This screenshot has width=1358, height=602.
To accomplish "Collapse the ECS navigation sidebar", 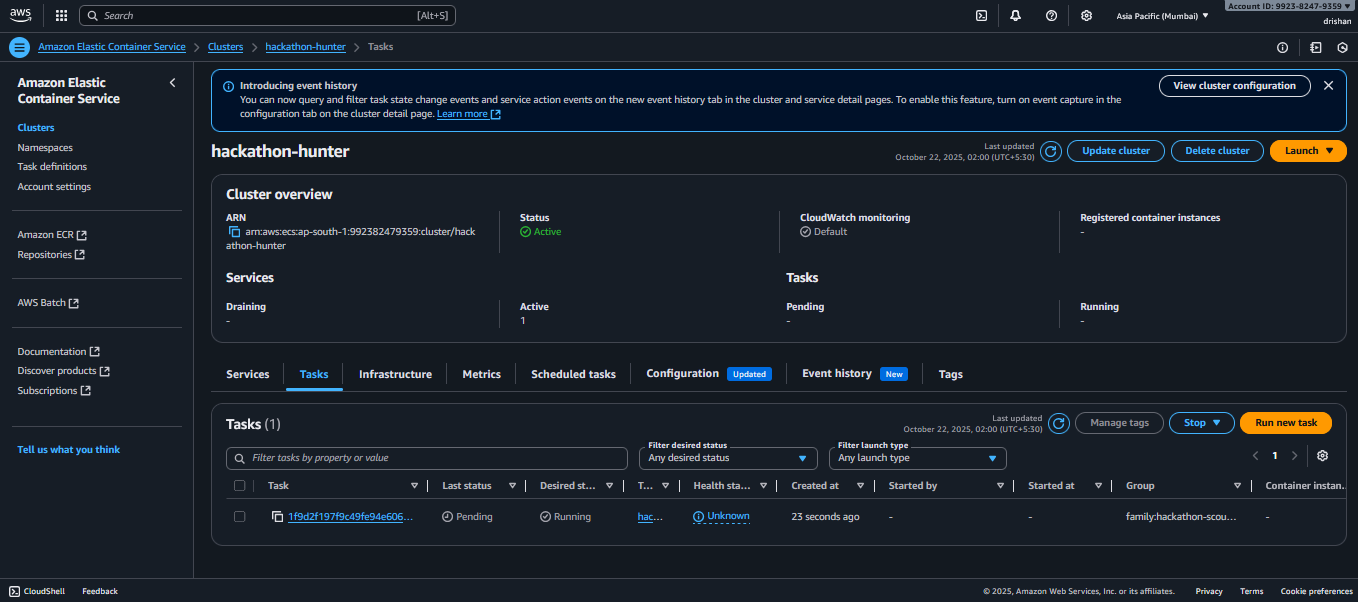I will (172, 82).
